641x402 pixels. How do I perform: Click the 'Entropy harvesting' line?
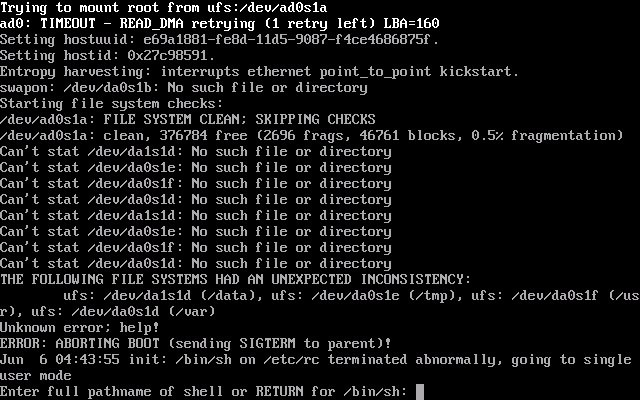259,72
